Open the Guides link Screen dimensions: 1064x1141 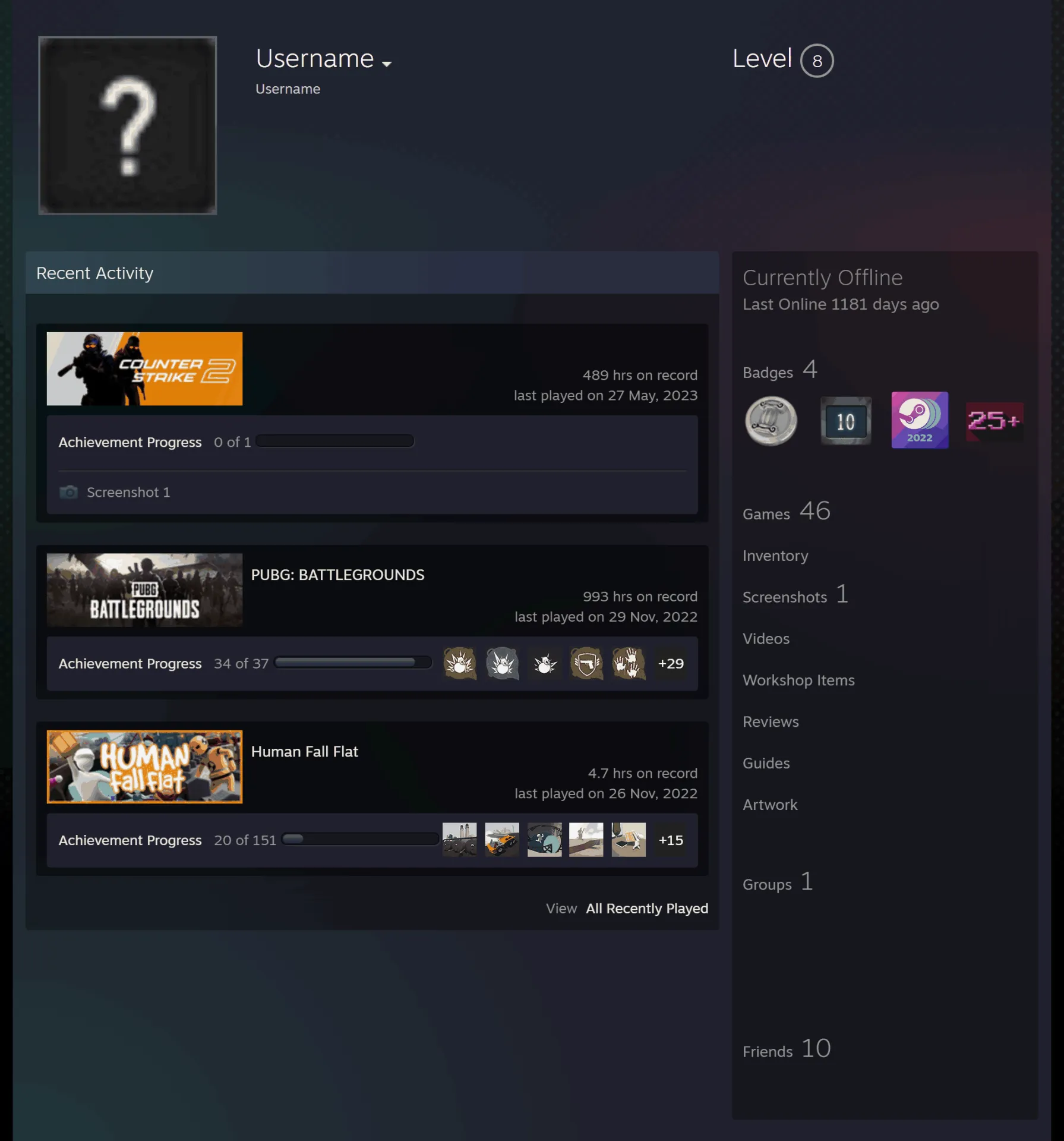point(766,763)
